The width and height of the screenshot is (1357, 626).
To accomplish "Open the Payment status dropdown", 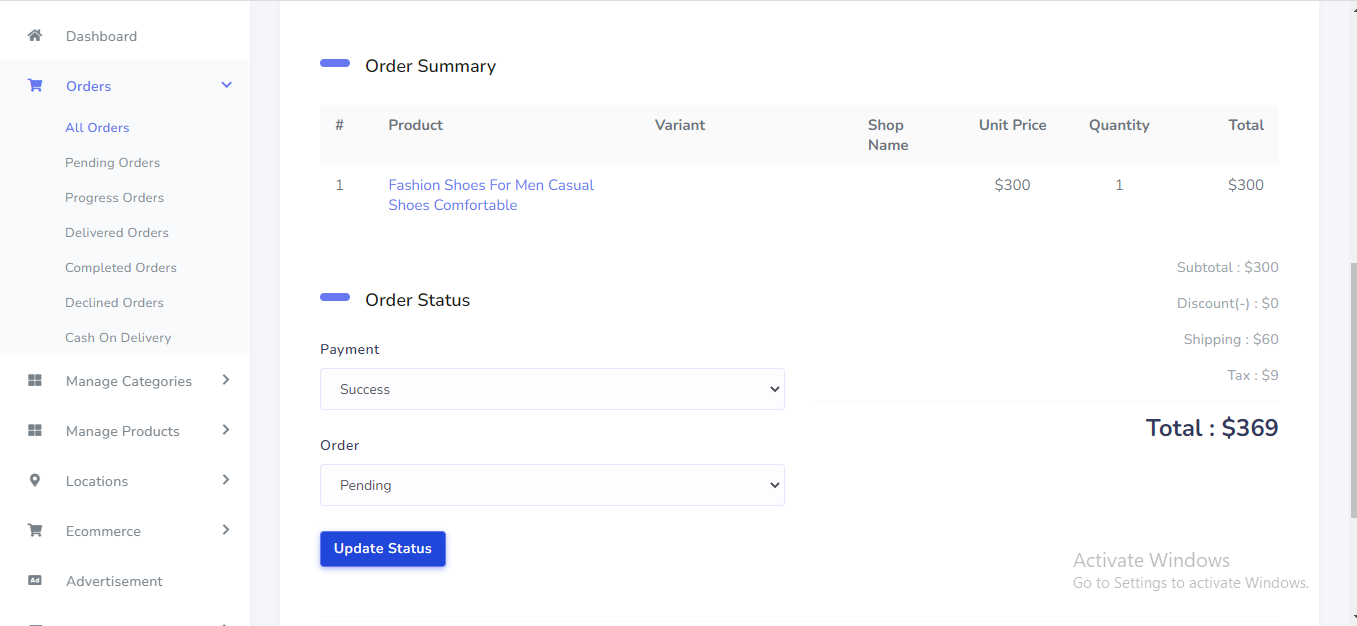I will point(552,389).
